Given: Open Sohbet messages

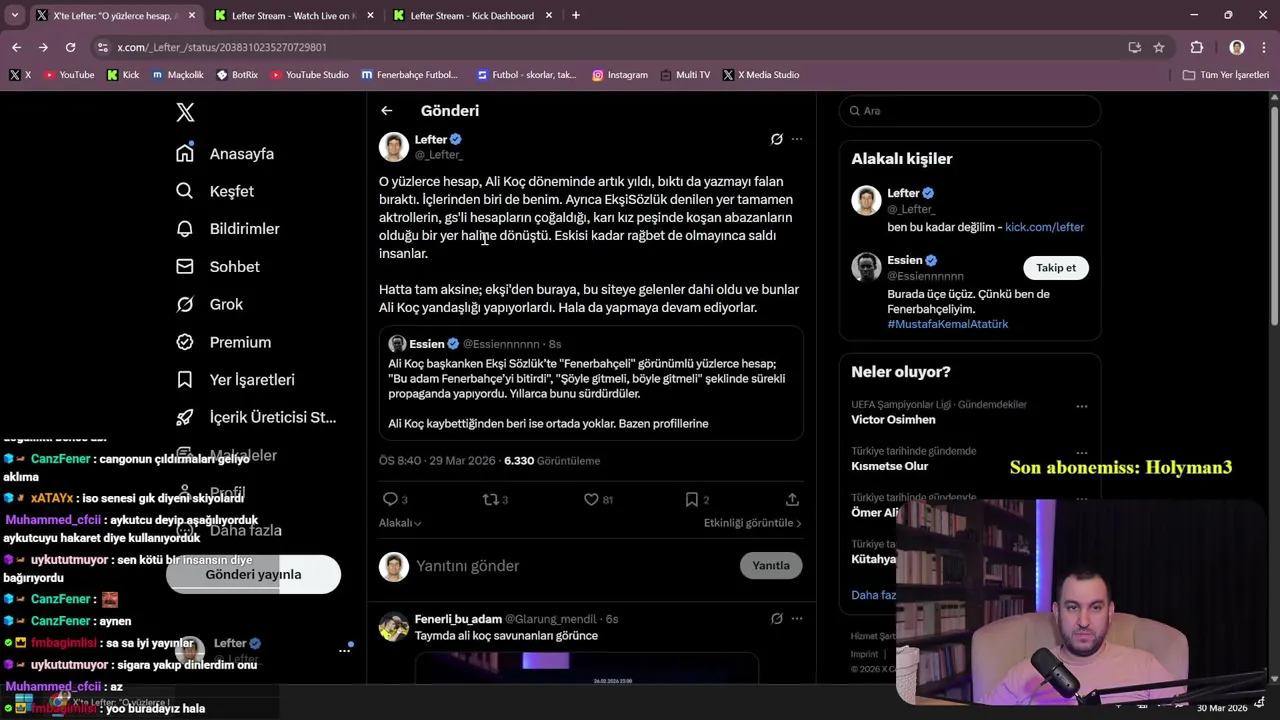Looking at the screenshot, I should pos(217,267).
